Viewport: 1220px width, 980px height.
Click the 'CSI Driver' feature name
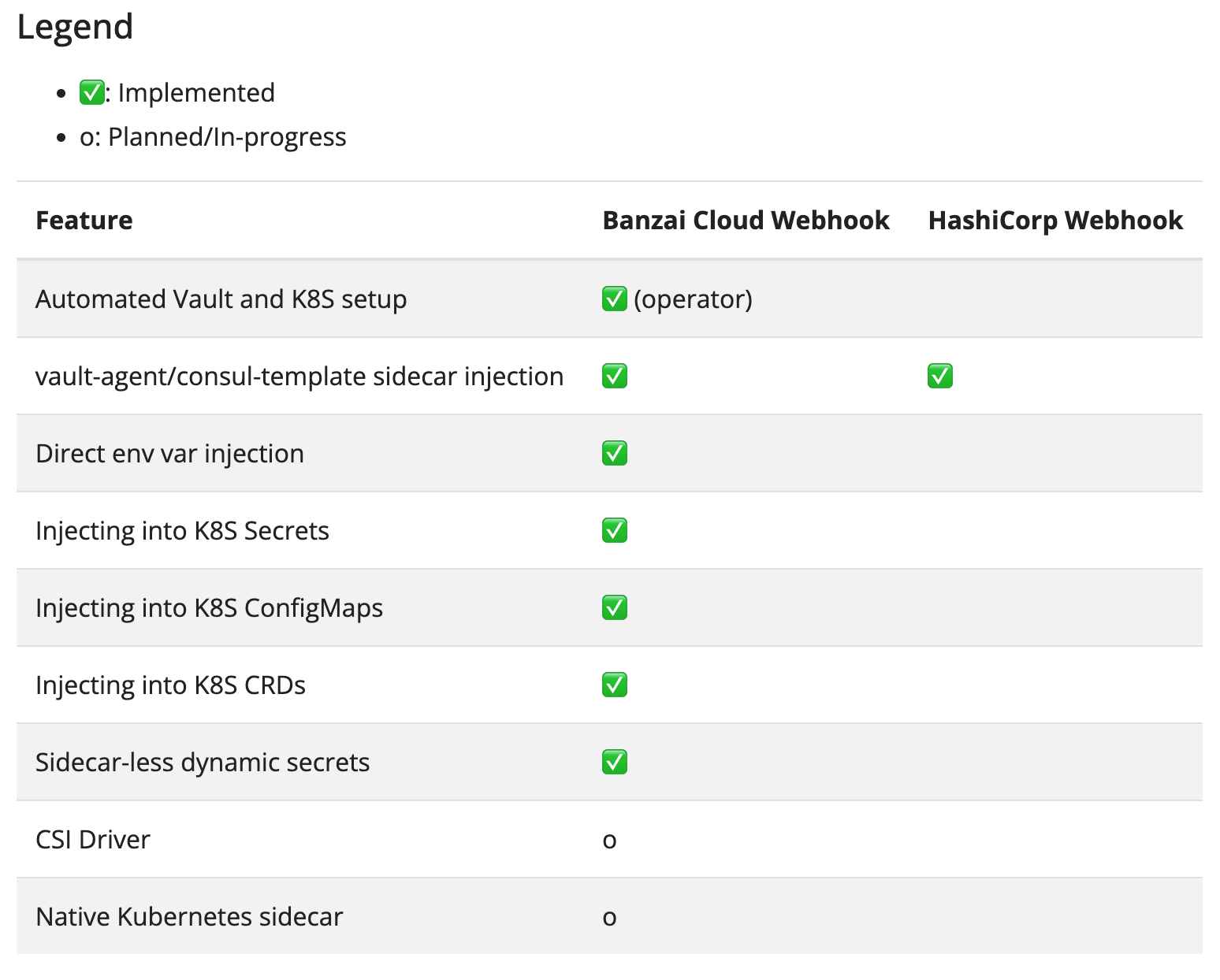coord(93,840)
